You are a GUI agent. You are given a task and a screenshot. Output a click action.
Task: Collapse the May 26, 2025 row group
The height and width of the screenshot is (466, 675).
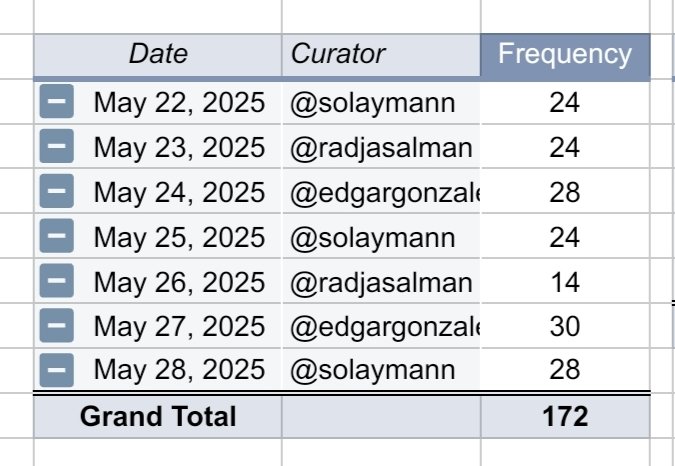[58, 282]
